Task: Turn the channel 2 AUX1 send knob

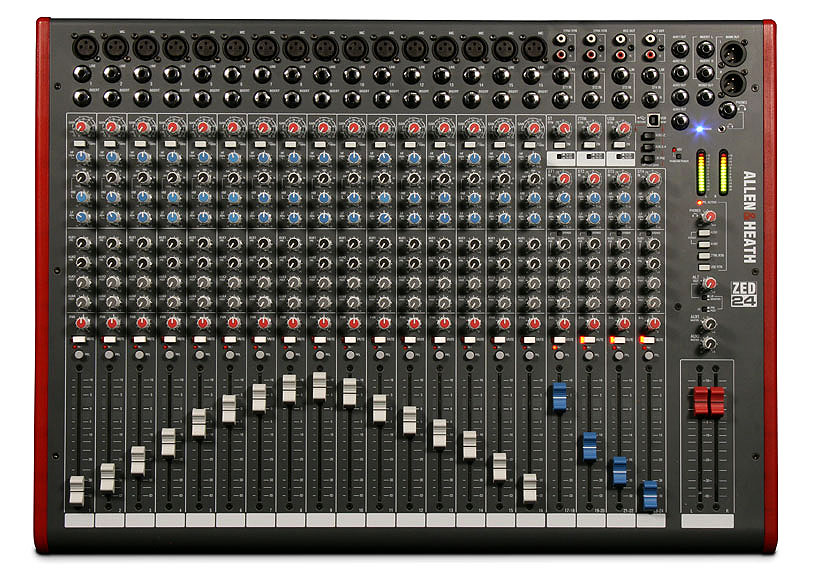Action: (112, 243)
